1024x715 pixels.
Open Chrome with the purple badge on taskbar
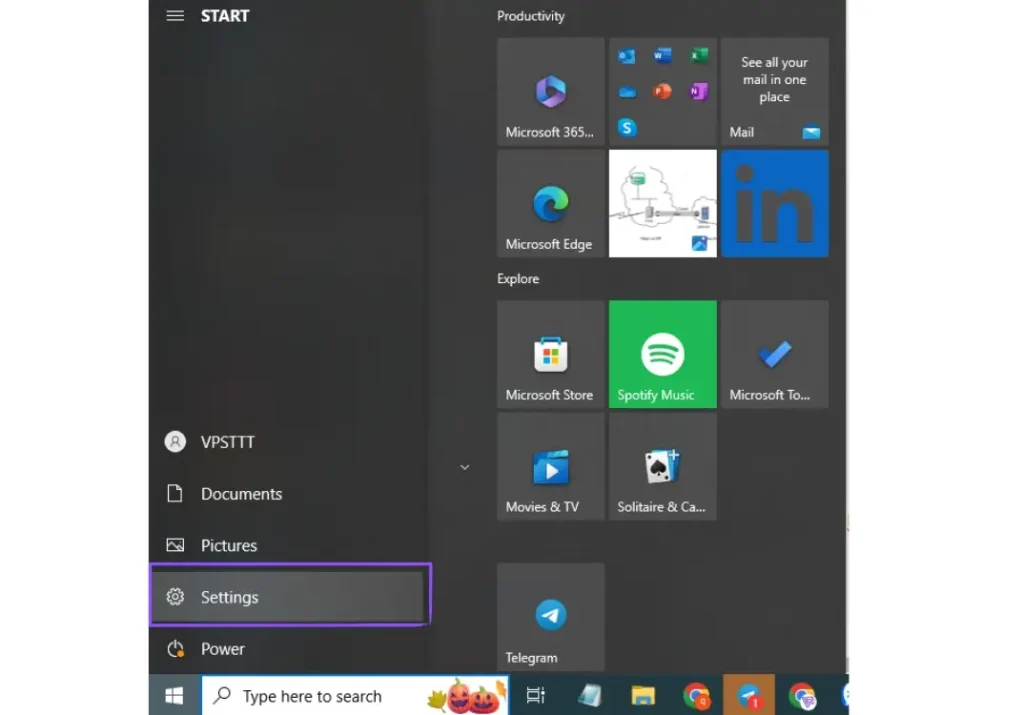tap(802, 696)
